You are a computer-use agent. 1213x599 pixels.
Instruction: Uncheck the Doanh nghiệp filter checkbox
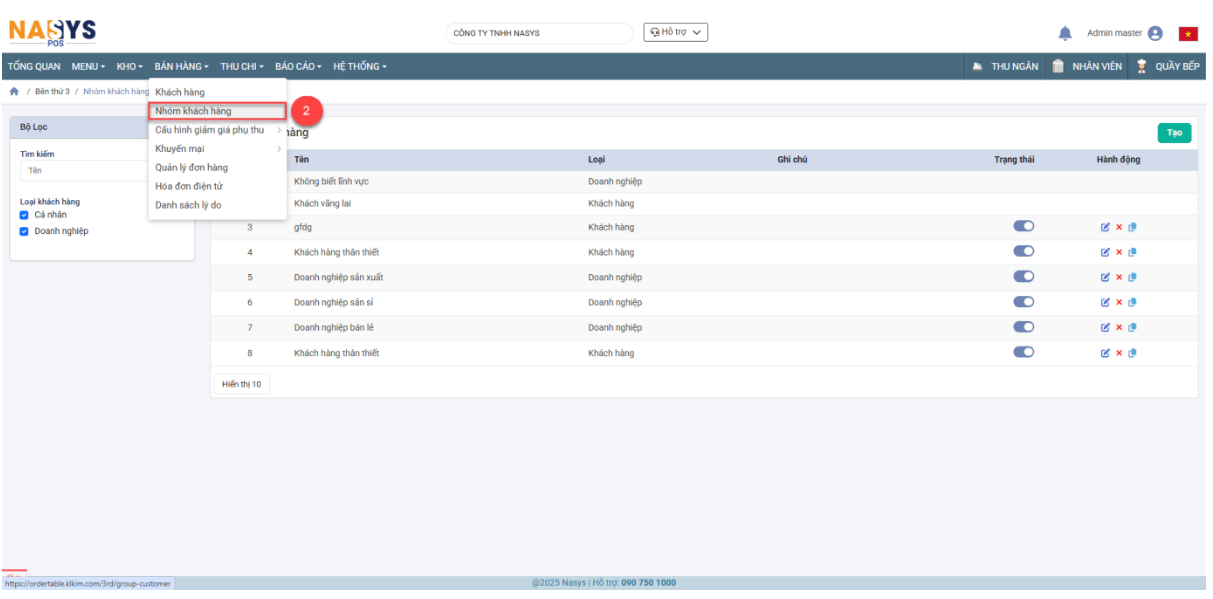26,231
